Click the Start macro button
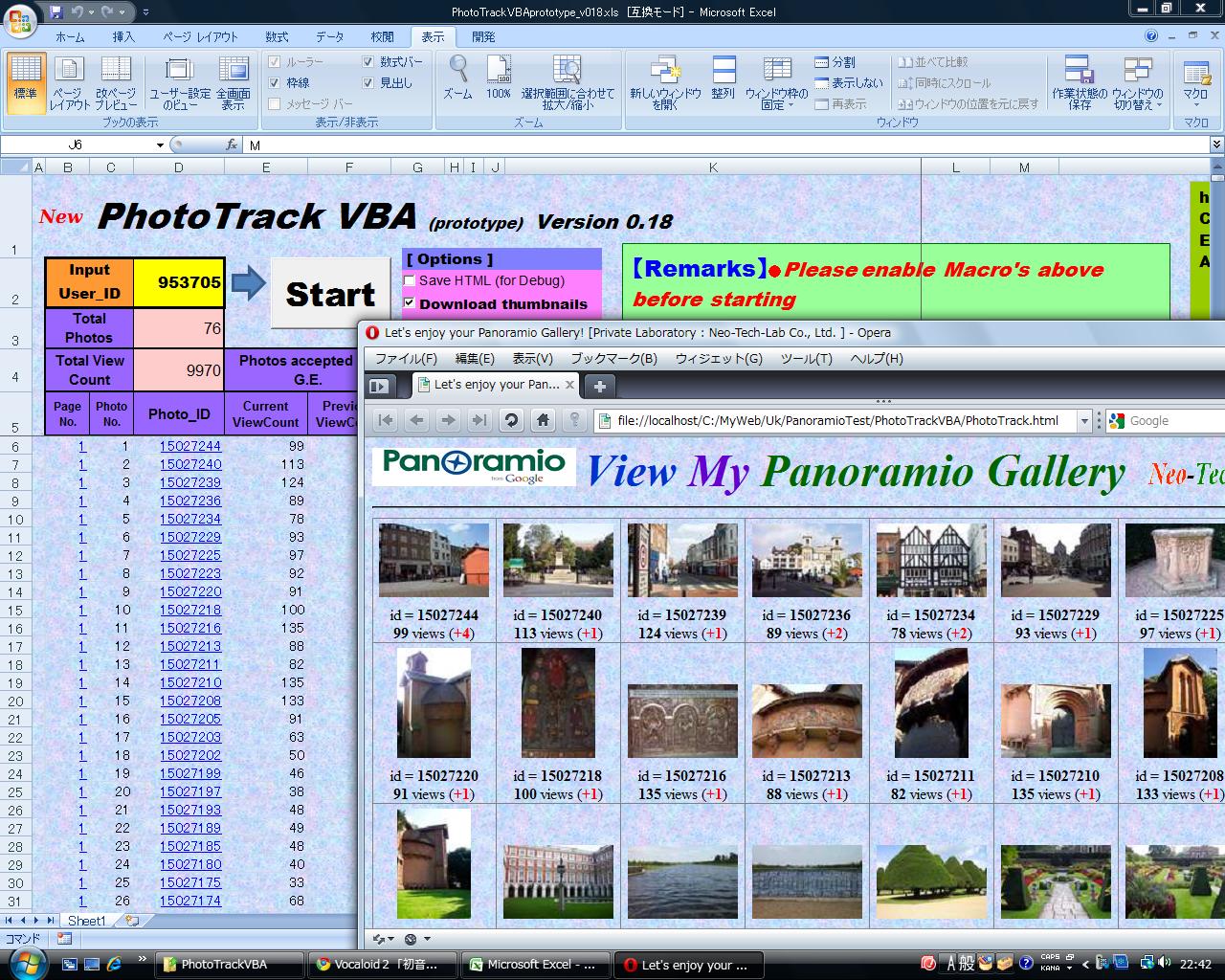The image size is (1225, 980). 330,294
